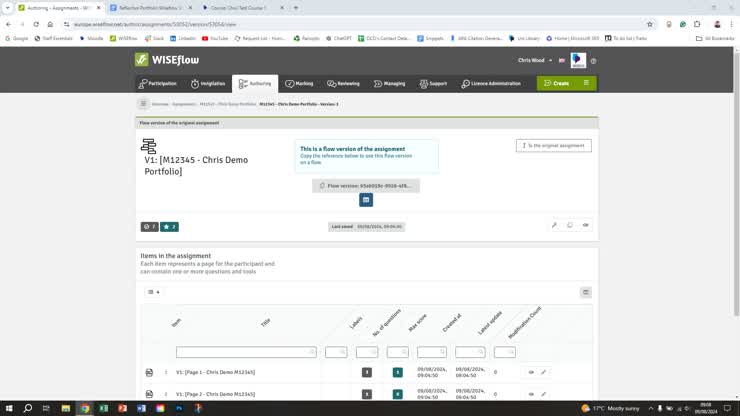Screen dimensions: 740x416
Task: Click Page 1 max score teal badge
Action: pyautogui.click(x=397, y=373)
